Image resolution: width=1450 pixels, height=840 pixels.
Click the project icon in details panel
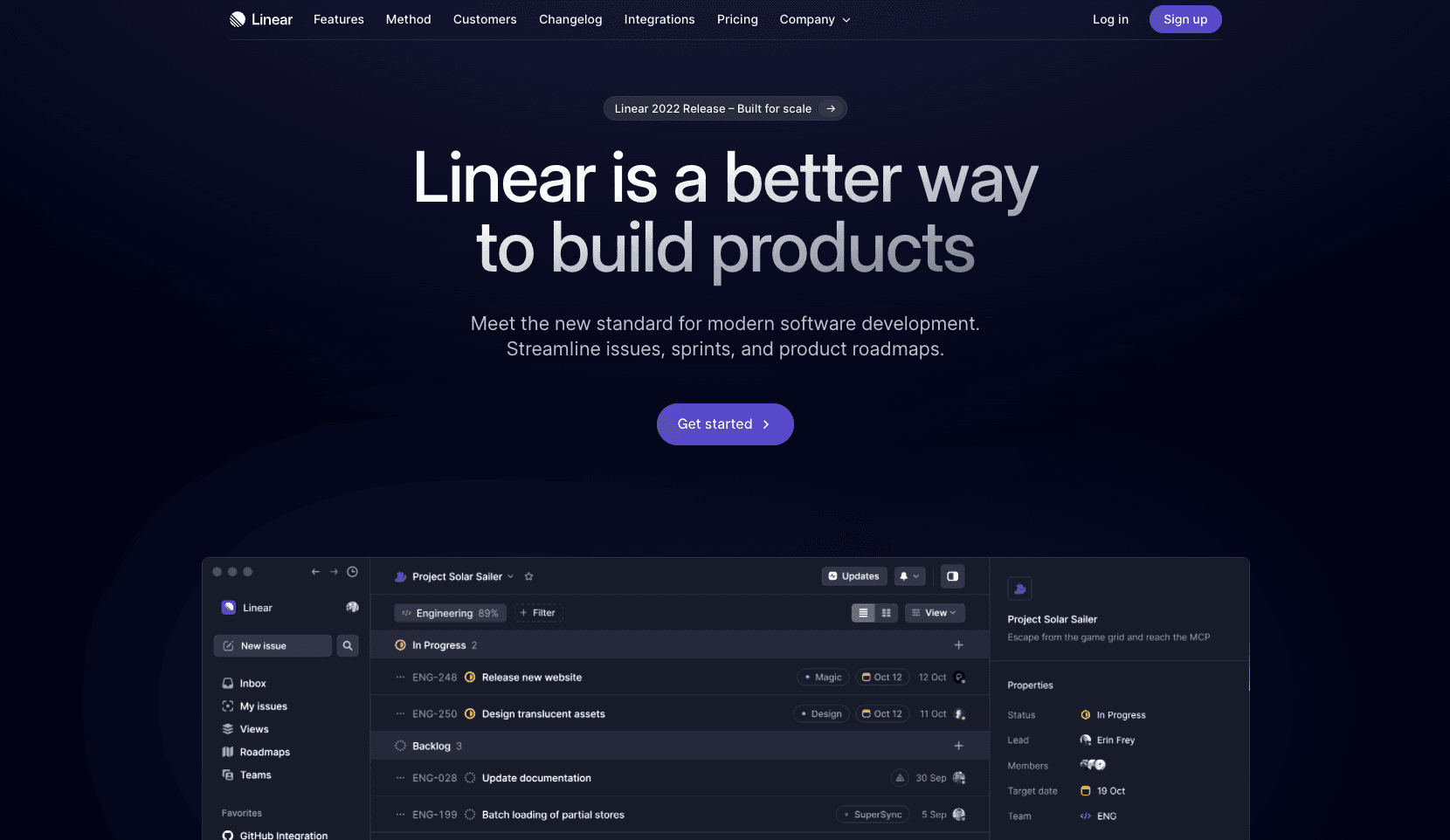(x=1019, y=589)
